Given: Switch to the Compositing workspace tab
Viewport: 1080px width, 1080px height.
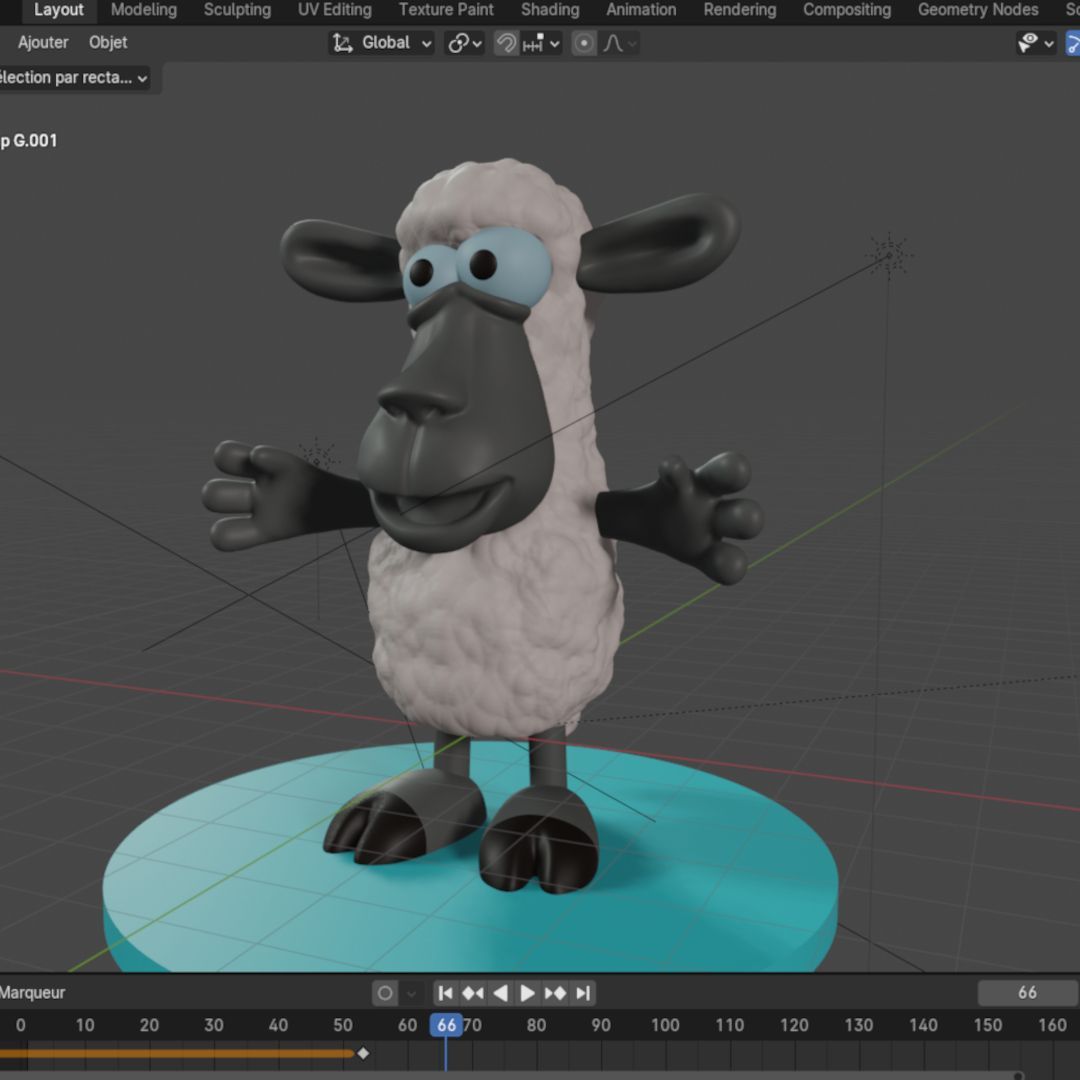Looking at the screenshot, I should 847,10.
